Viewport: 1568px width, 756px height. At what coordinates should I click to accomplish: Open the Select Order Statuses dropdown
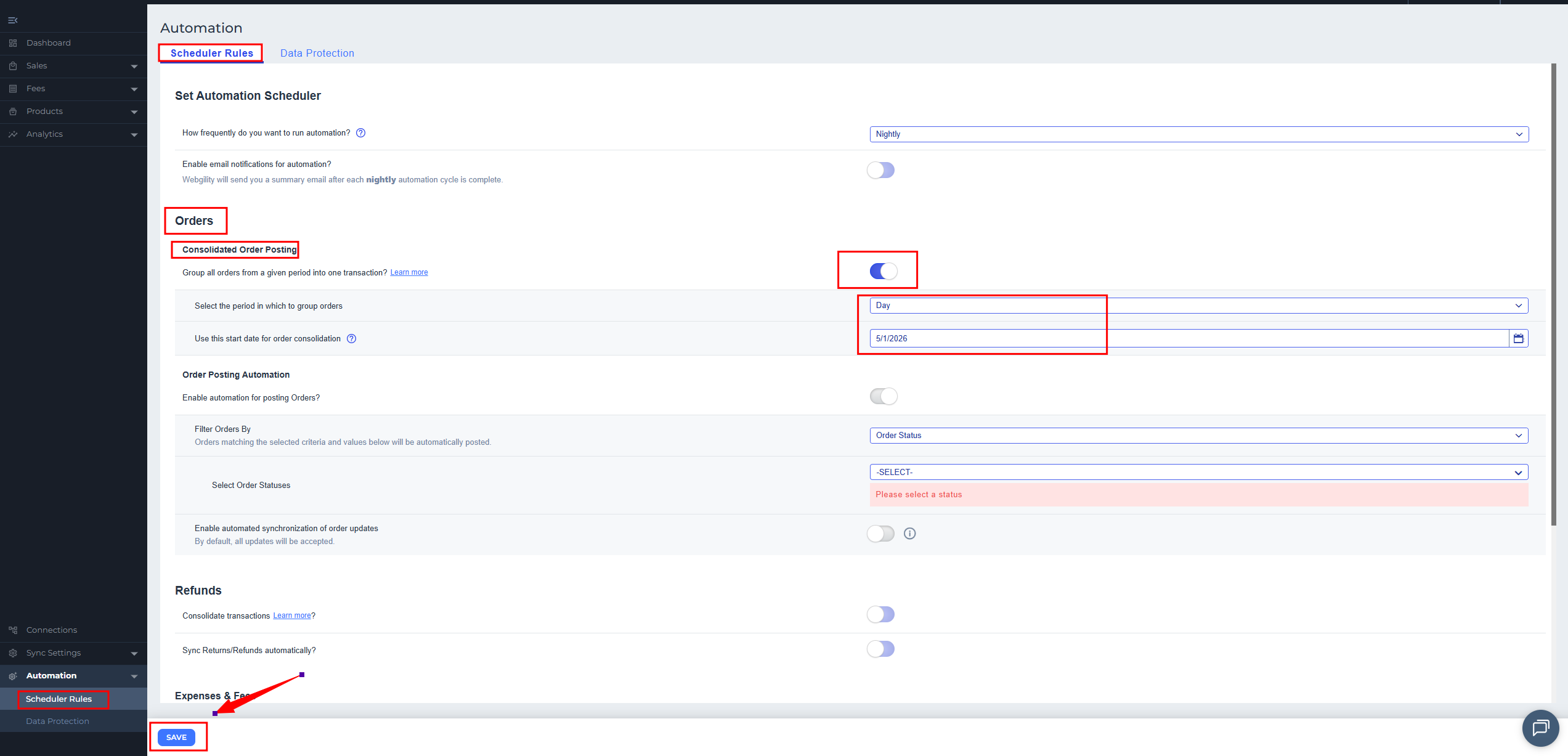pyautogui.click(x=1199, y=472)
